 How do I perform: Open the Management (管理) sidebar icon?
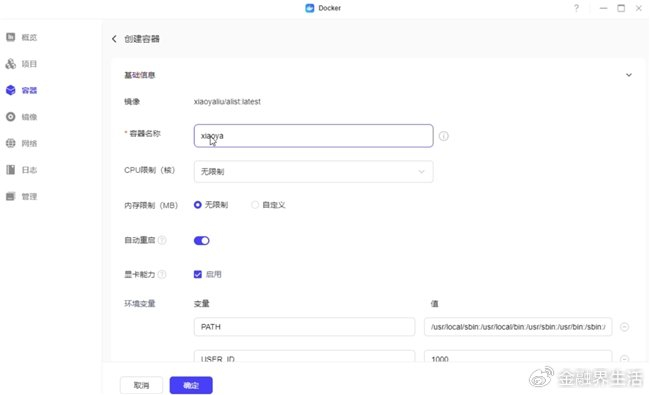(x=11, y=196)
